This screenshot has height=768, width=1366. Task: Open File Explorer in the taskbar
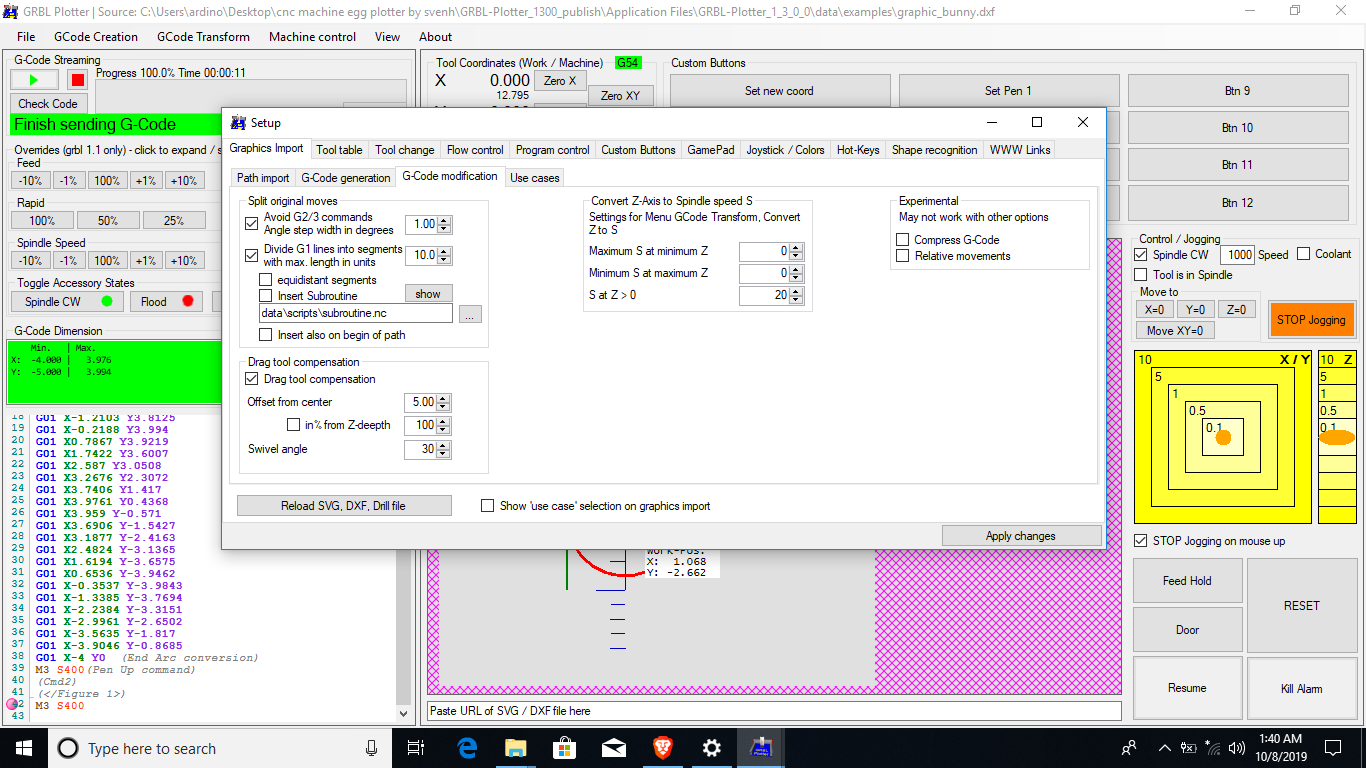515,748
